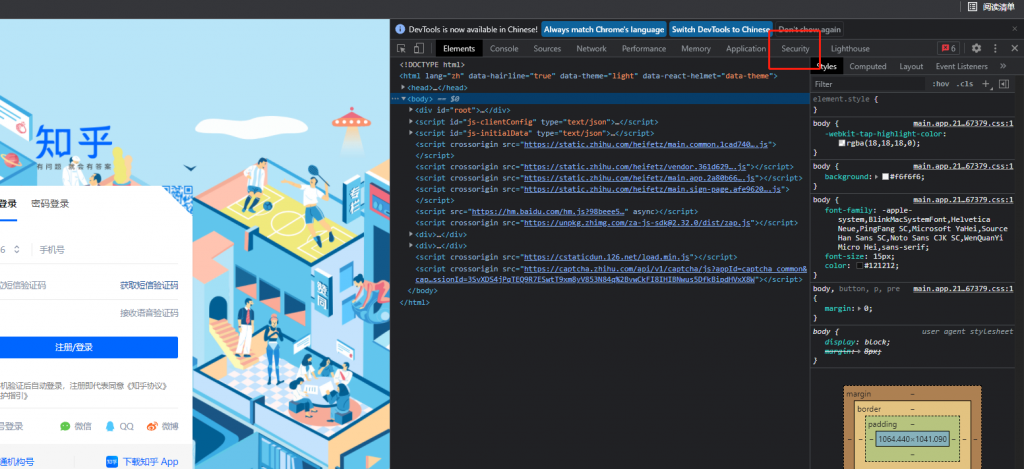Open the Lighthouse tab

(x=850, y=48)
